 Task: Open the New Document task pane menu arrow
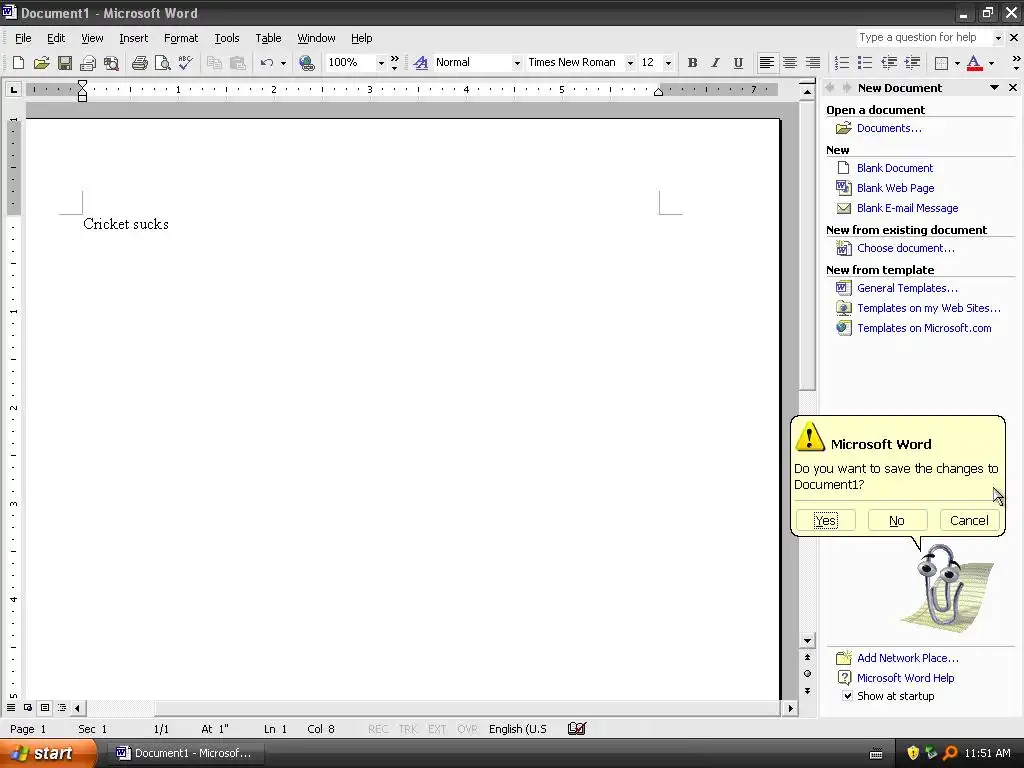click(994, 88)
